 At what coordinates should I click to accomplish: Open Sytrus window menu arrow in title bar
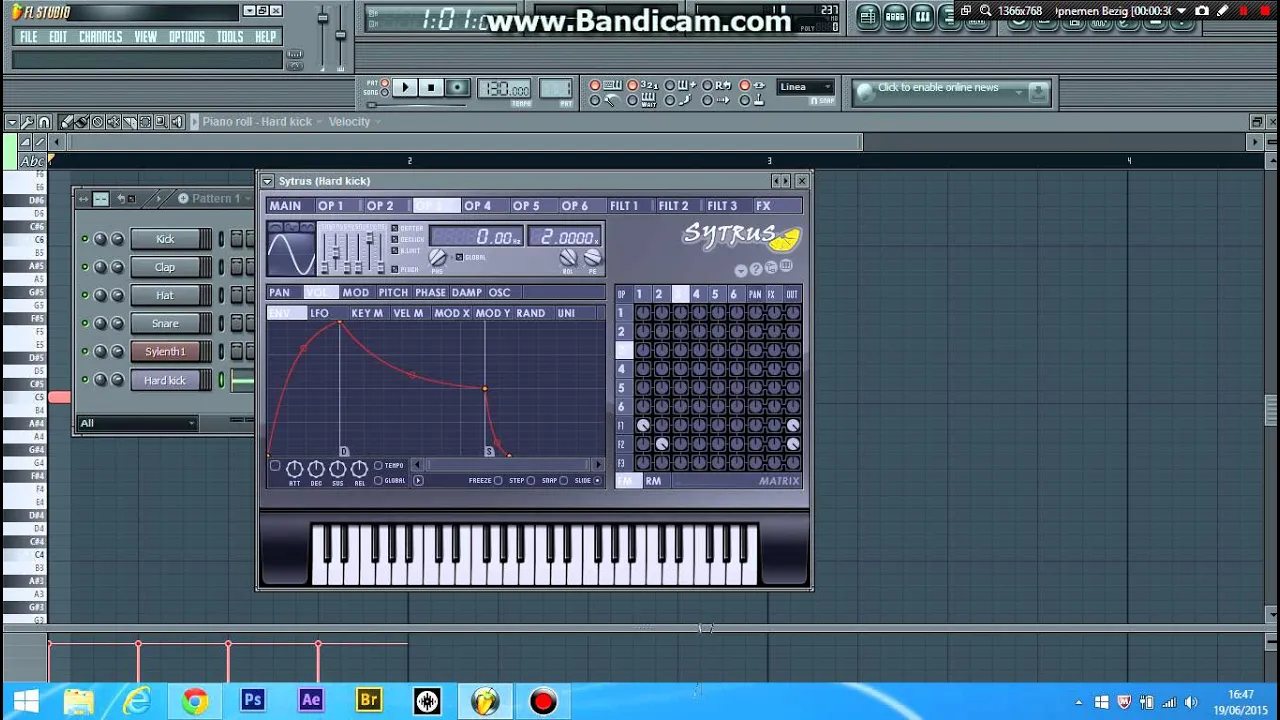(266, 181)
